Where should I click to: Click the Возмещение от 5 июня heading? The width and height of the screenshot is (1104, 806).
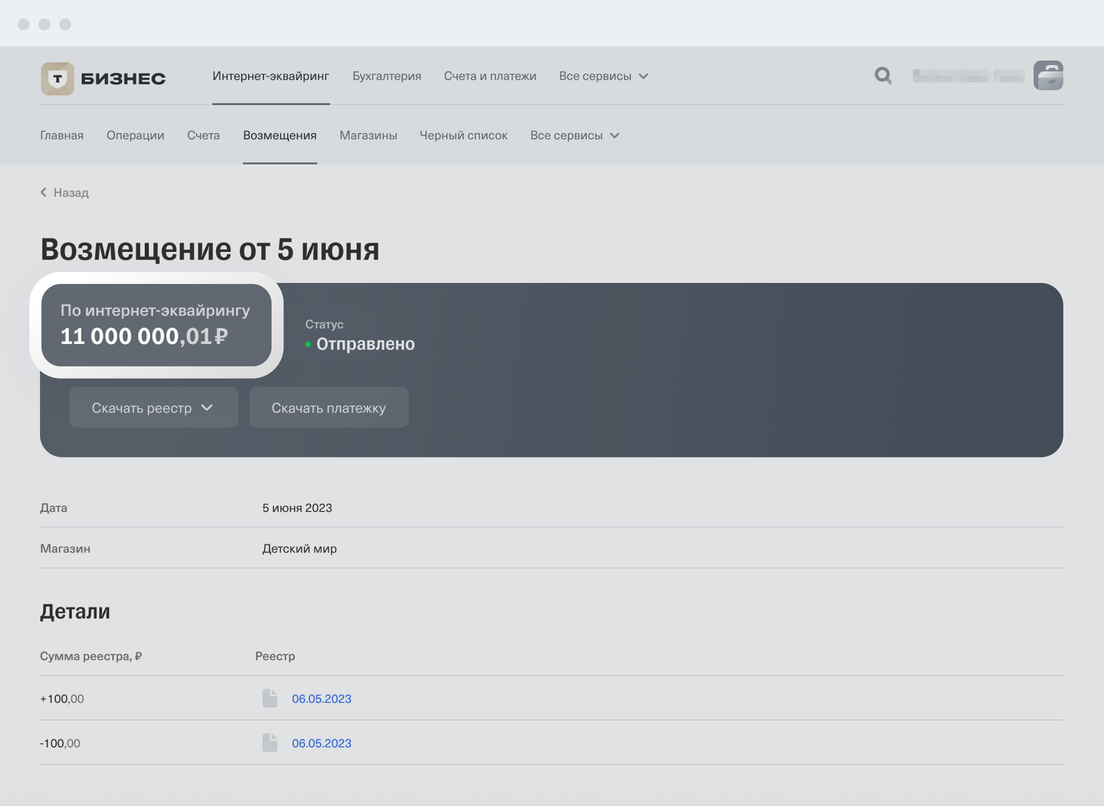coord(210,249)
